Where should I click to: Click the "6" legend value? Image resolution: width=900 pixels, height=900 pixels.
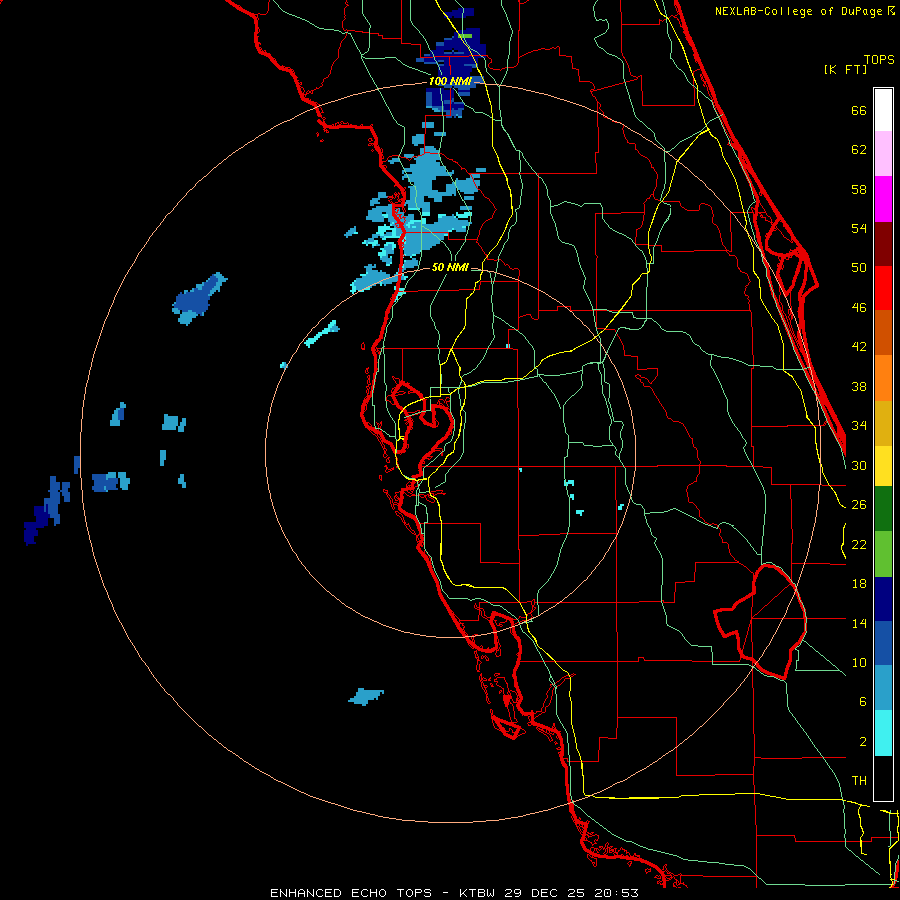pyautogui.click(x=863, y=702)
